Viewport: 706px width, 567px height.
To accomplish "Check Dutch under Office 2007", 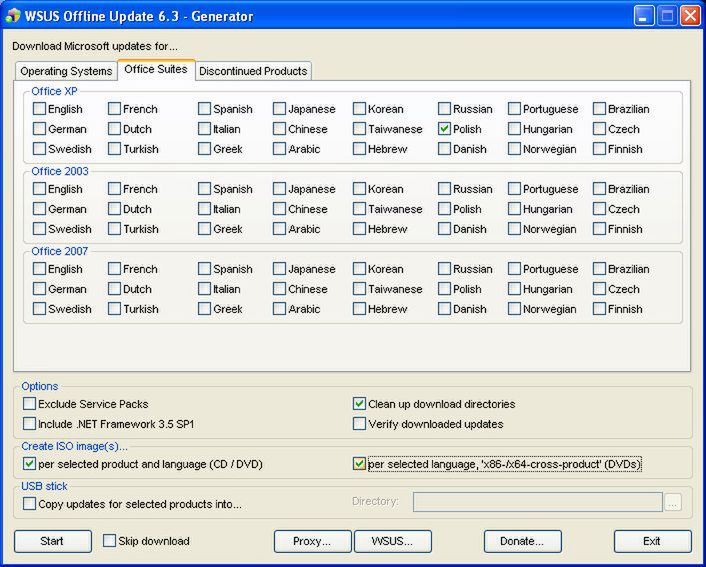I will tap(114, 289).
